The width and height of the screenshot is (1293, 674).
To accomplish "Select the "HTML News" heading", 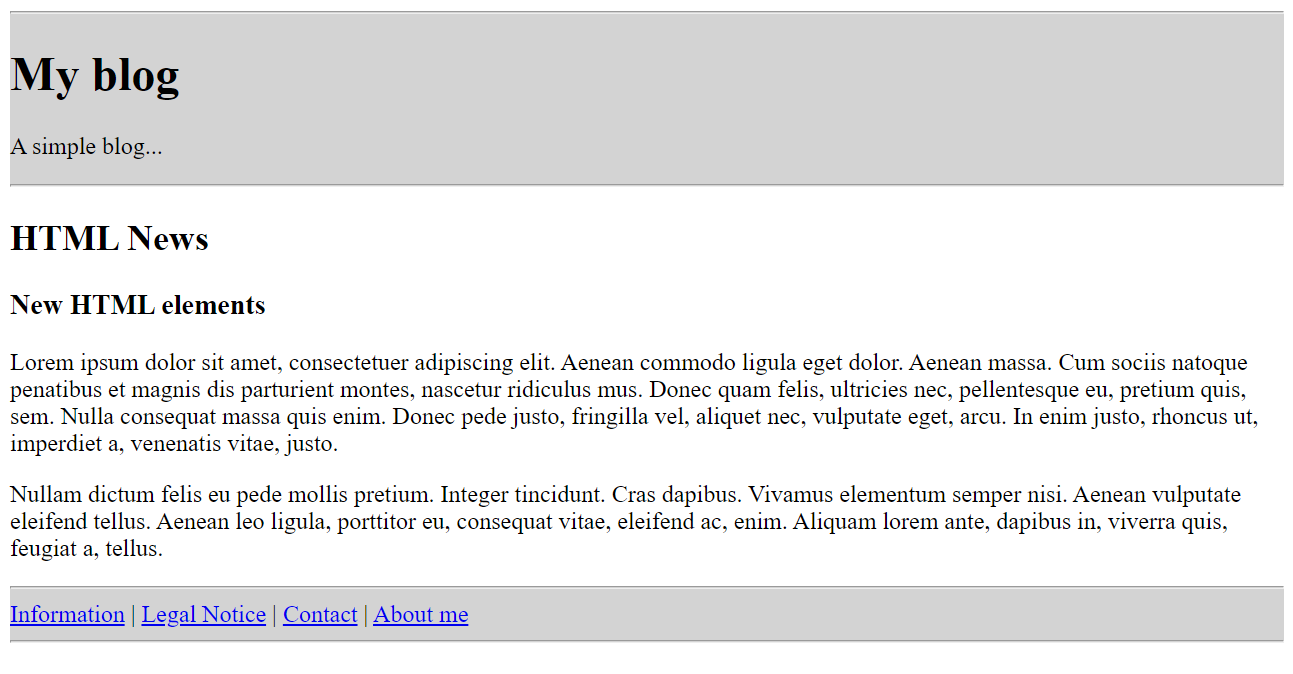I will coord(109,239).
